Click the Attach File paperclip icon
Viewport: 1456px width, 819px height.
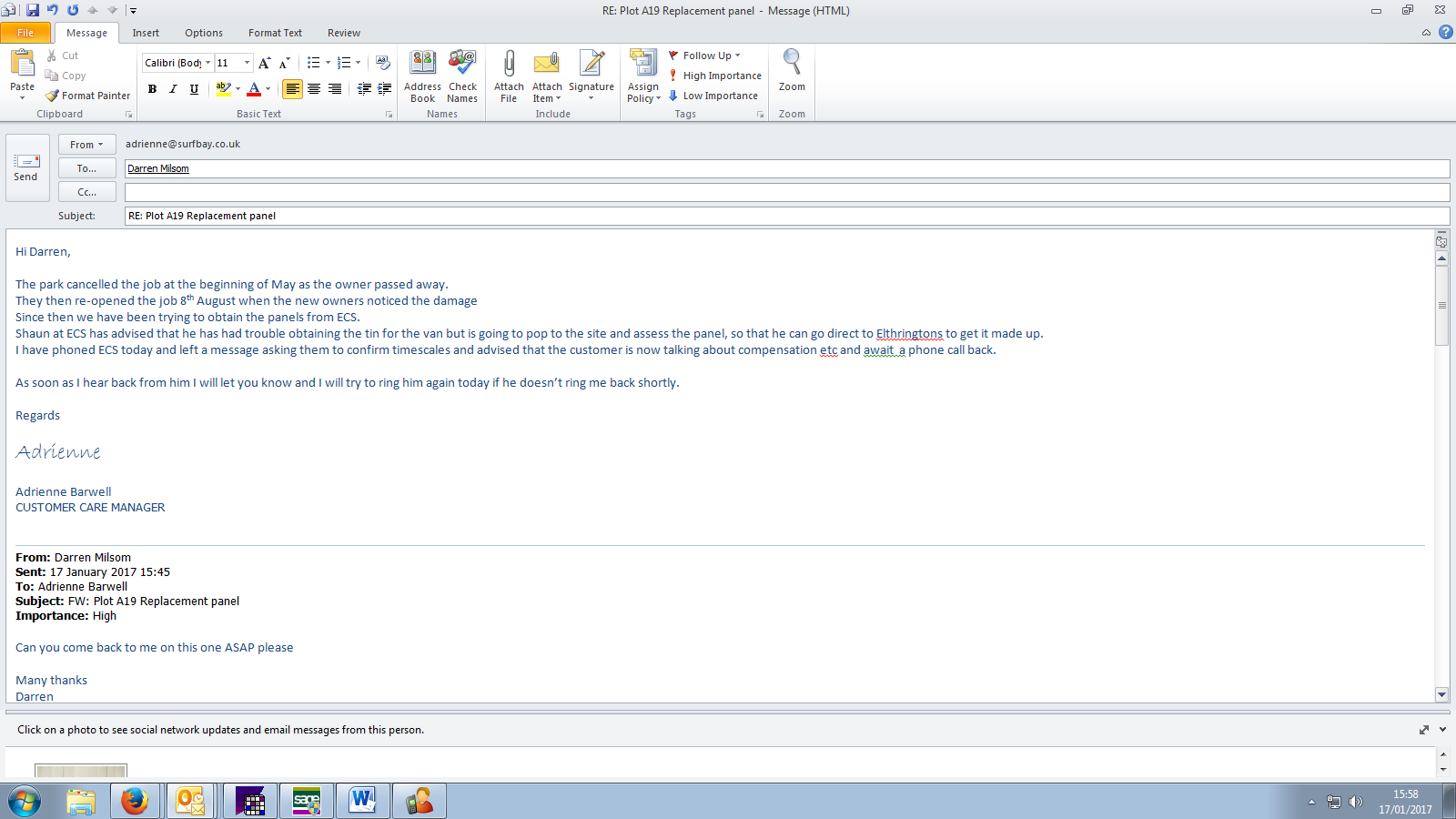pyautogui.click(x=509, y=64)
